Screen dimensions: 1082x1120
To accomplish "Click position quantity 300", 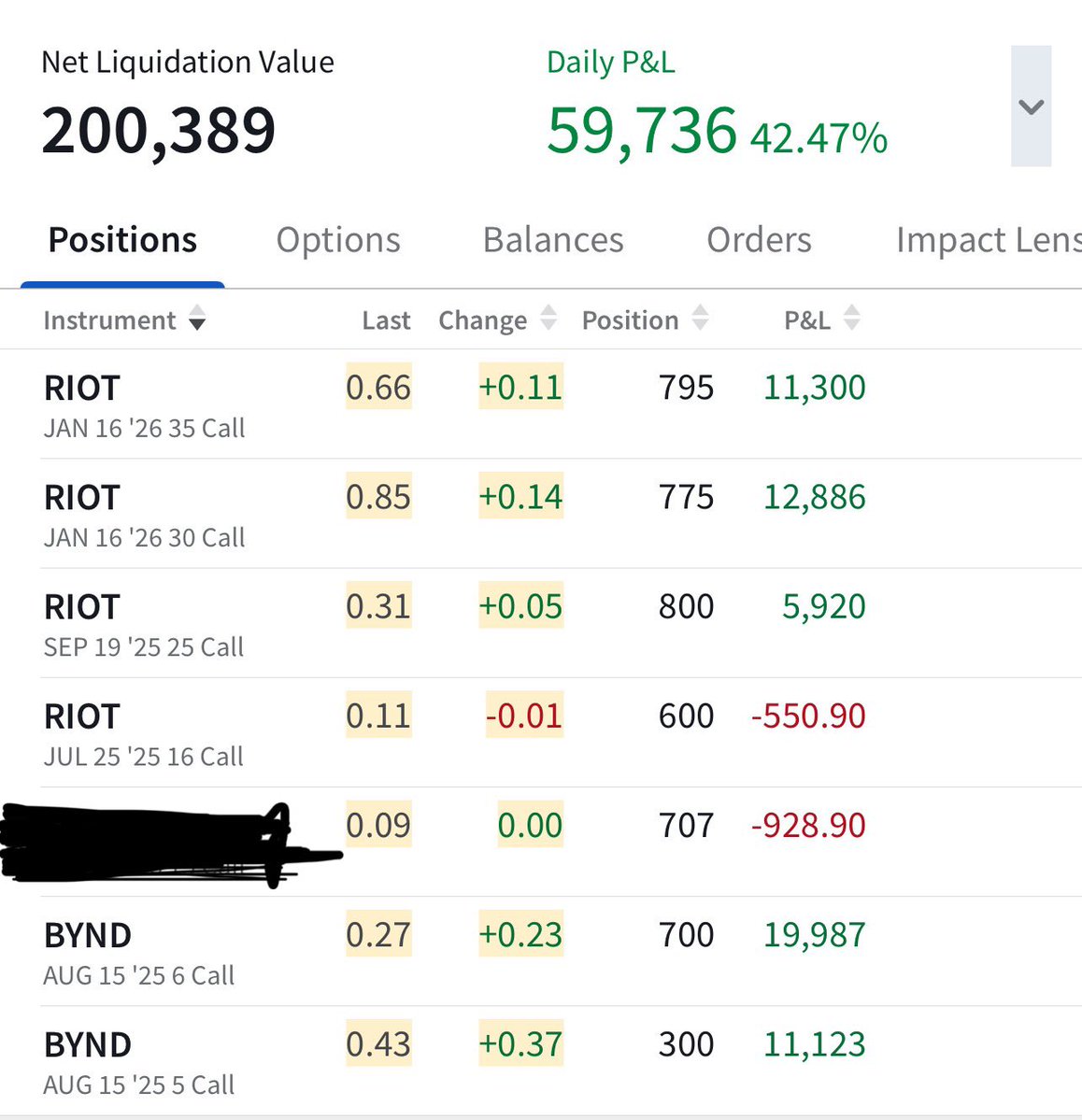I will [686, 1043].
